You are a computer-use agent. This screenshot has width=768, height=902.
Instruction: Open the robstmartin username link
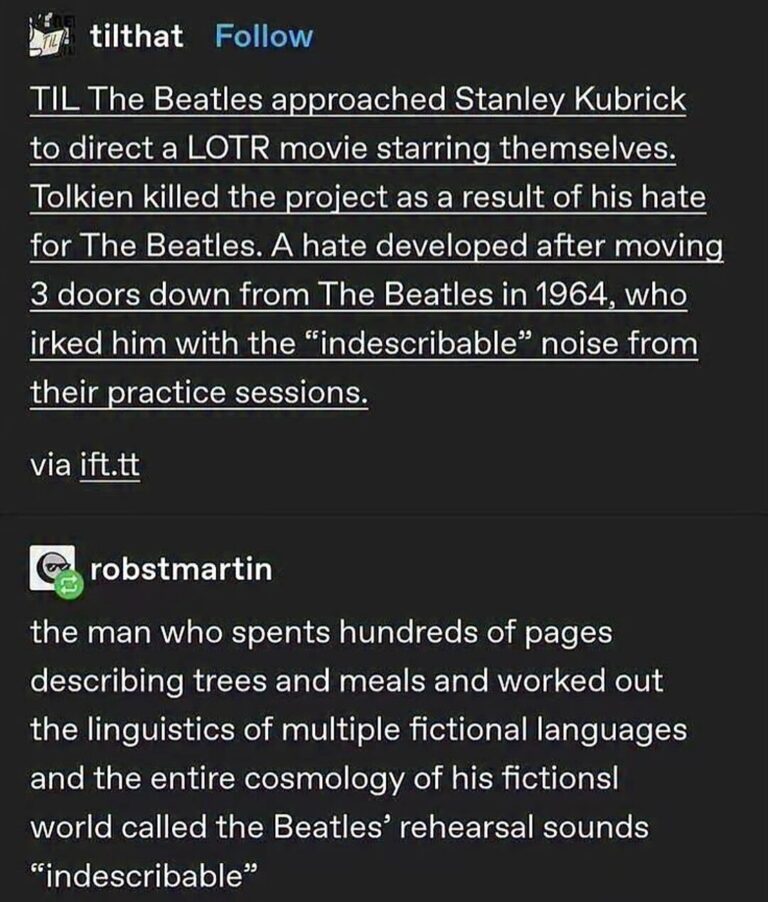(181, 569)
